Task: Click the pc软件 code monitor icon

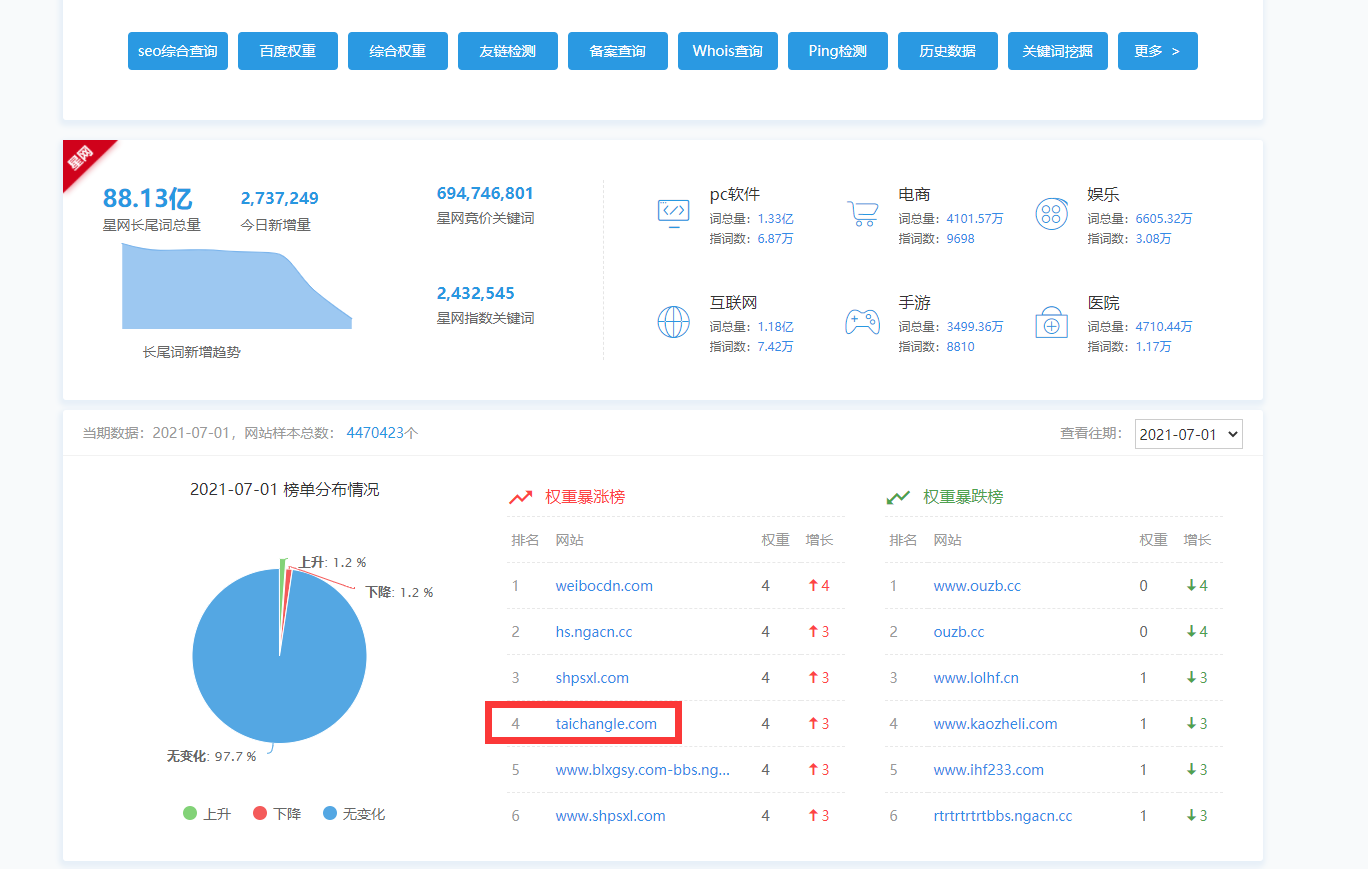Action: click(x=673, y=214)
